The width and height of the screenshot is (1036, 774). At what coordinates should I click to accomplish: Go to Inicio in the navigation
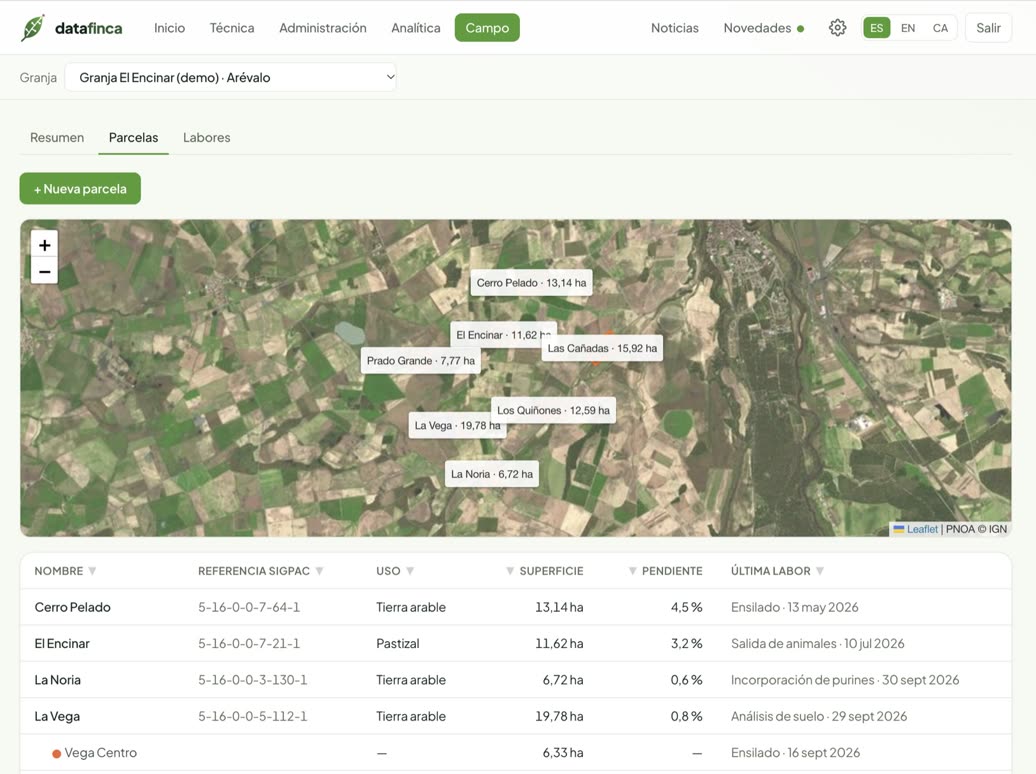pyautogui.click(x=169, y=28)
